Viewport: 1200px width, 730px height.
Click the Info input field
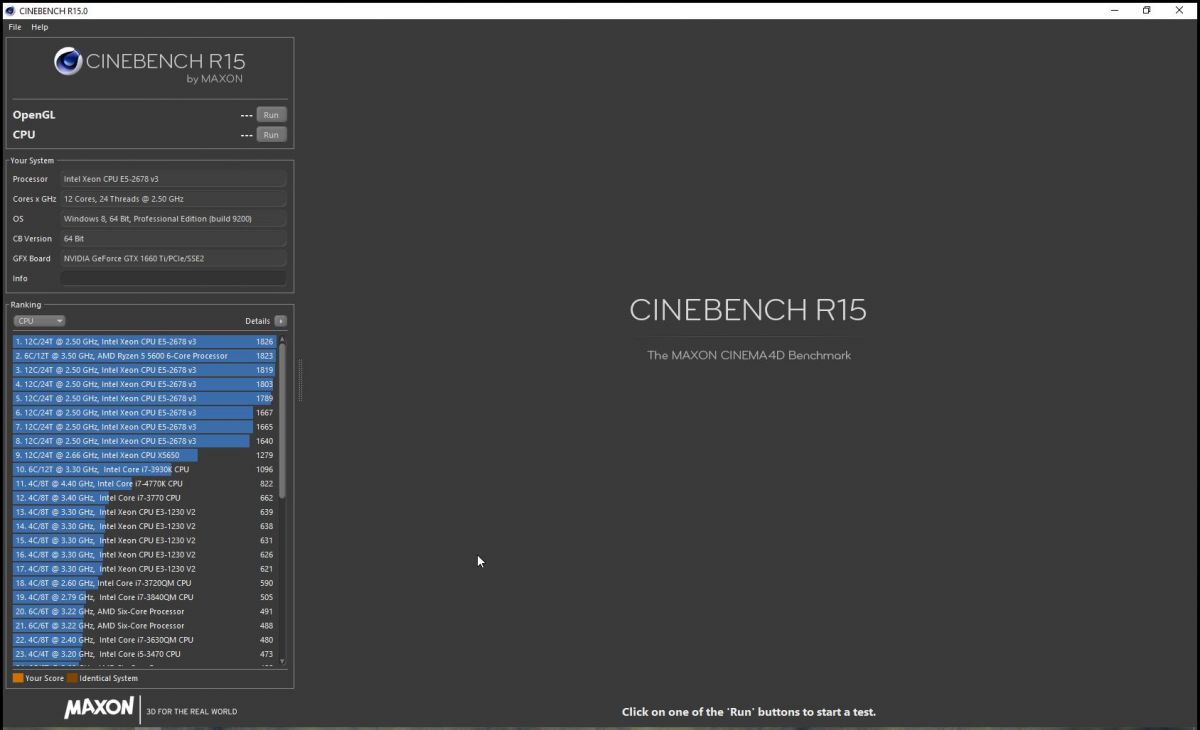173,278
